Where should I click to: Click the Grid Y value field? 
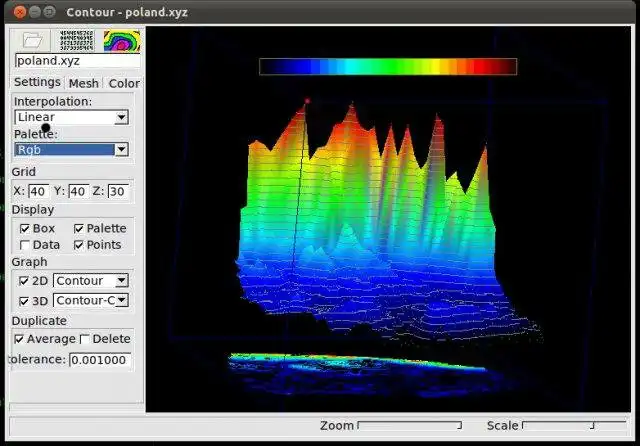(x=78, y=191)
